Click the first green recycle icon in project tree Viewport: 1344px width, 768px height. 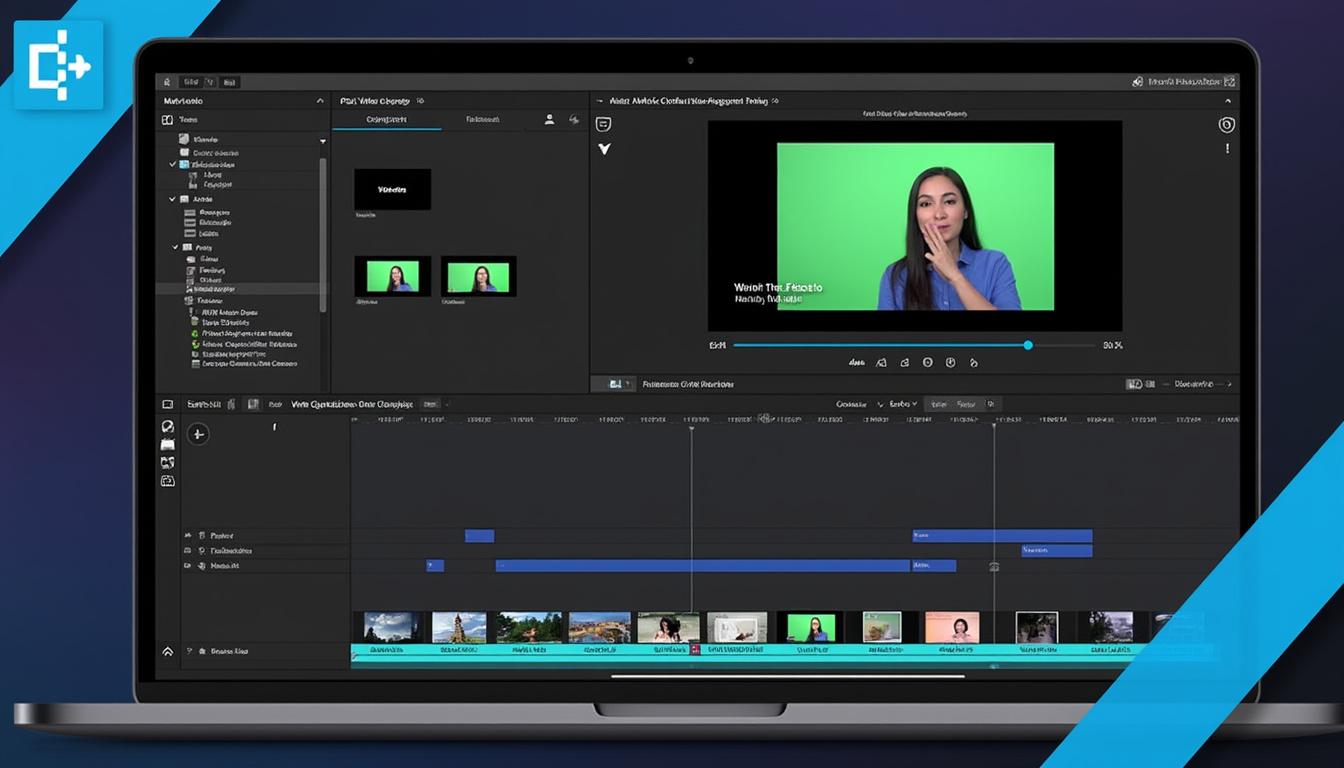[194, 334]
